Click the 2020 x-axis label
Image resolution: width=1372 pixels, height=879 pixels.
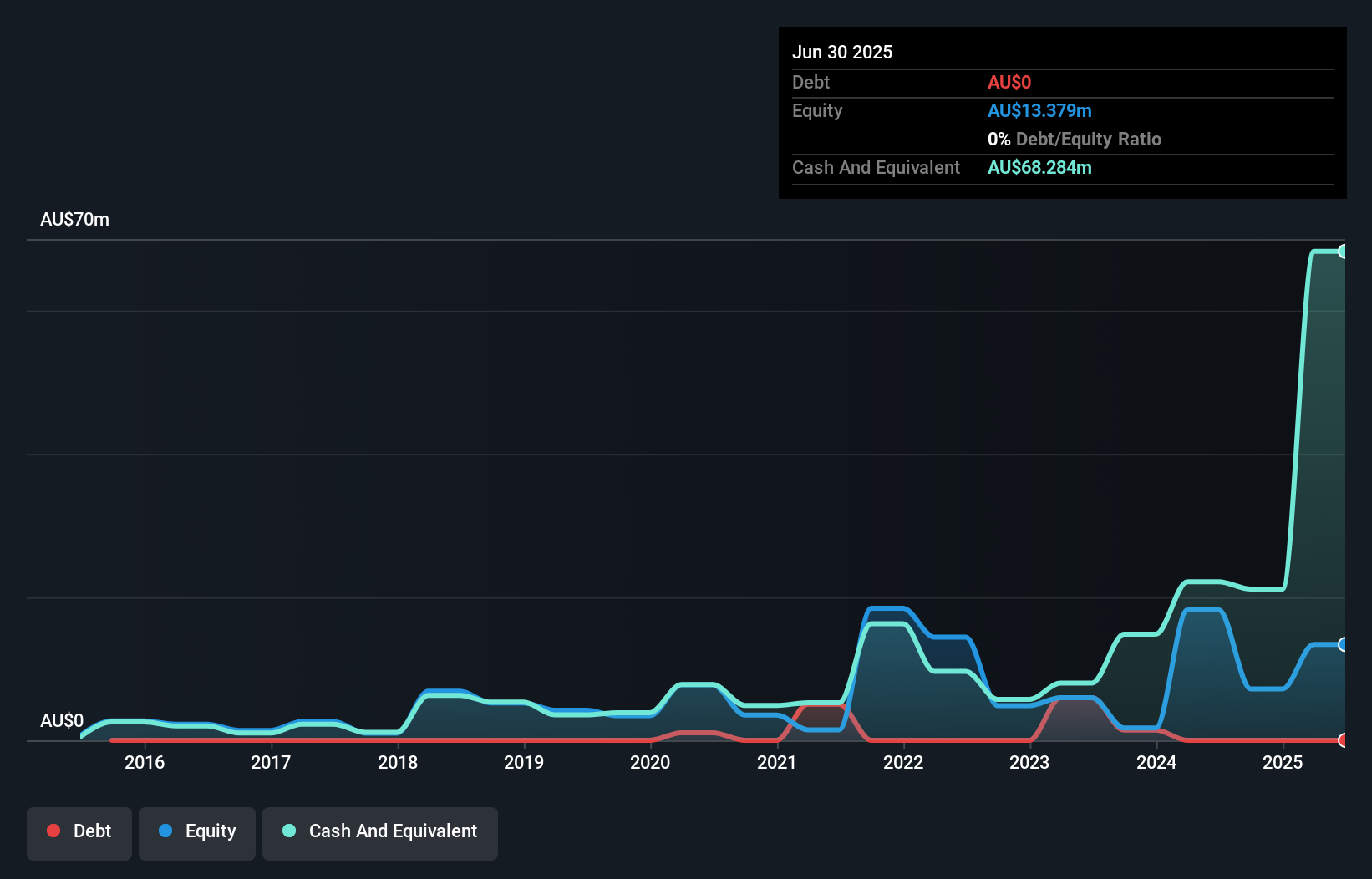tap(650, 762)
